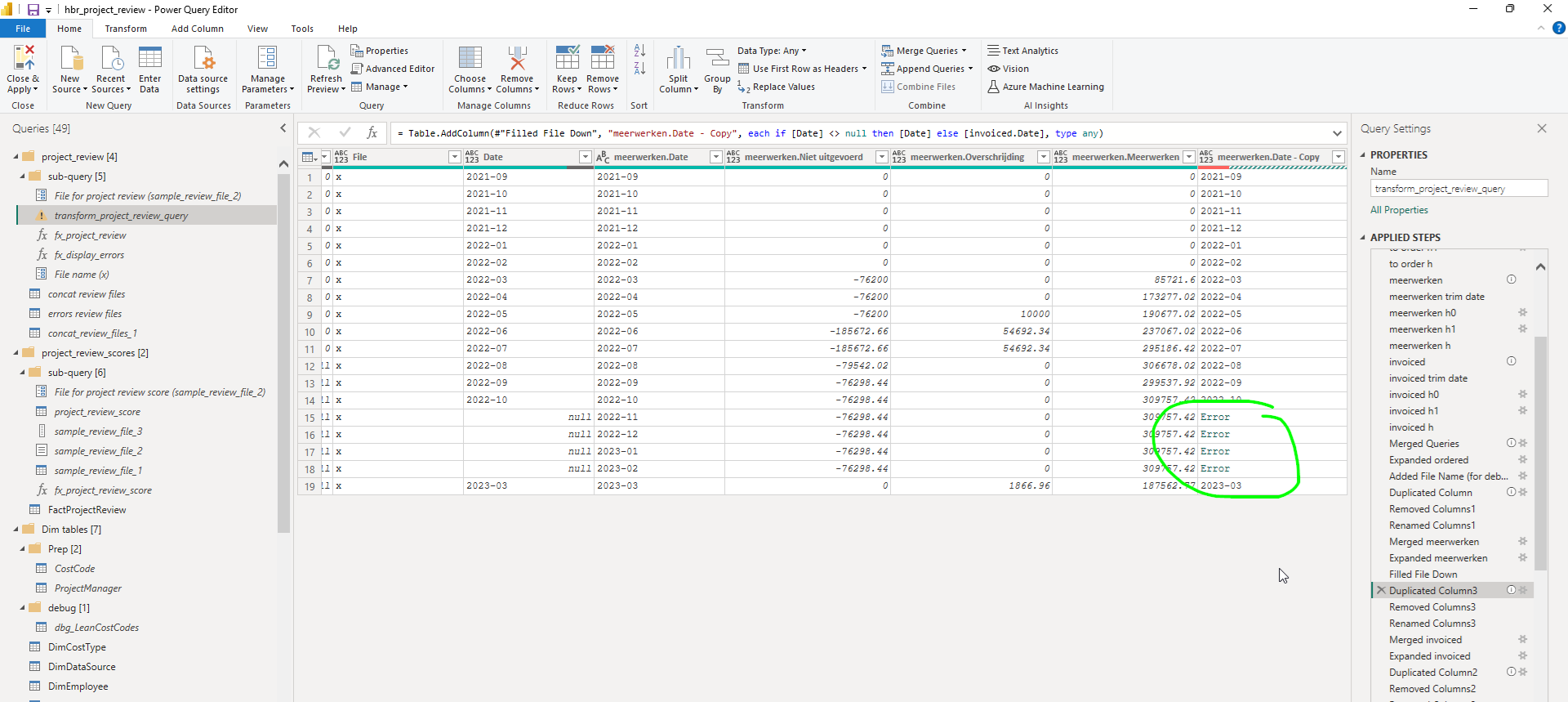Open the Data Type: Any dropdown
Screen dimensions: 1568x702
(x=772, y=51)
